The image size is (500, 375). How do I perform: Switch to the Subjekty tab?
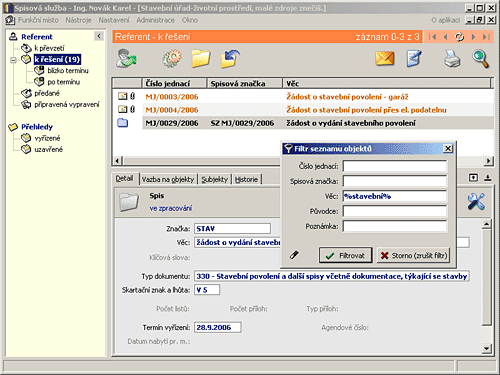(x=214, y=179)
